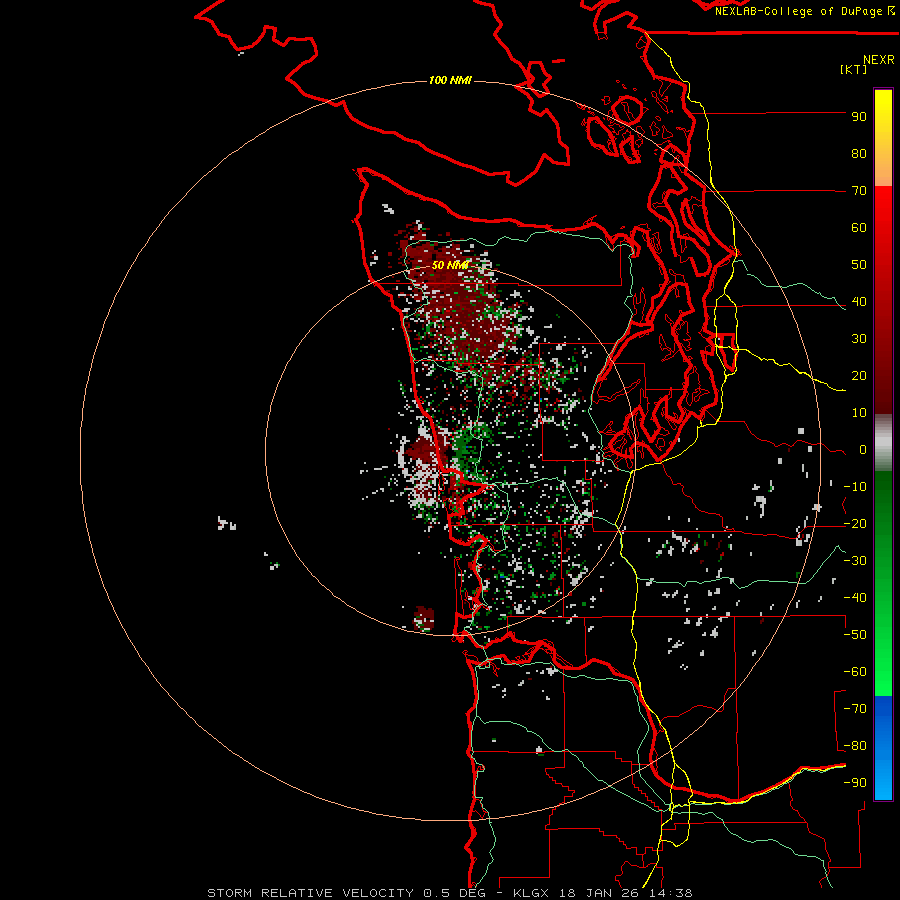The width and height of the screenshot is (900, 900).
Task: Click the -30 knot legend label
Action: (855, 561)
